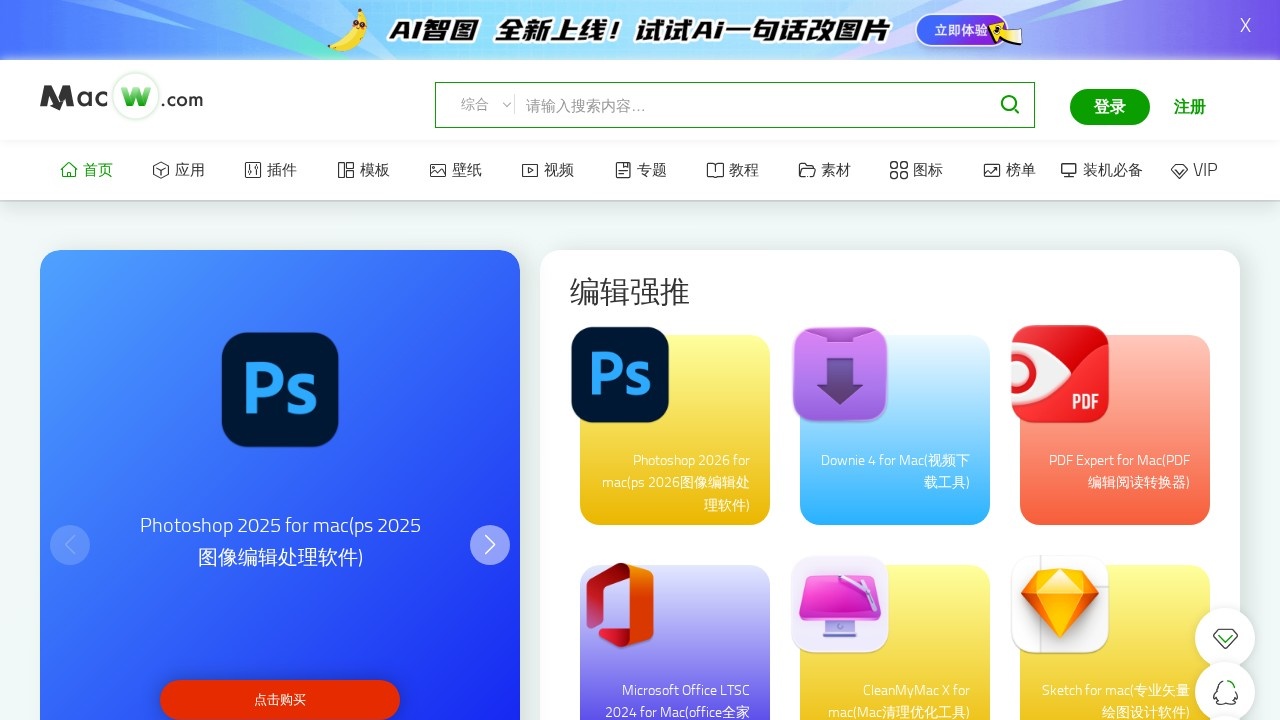Viewport: 1280px width, 720px height.
Task: Click the 插件 plugins nav icon
Action: tap(253, 170)
